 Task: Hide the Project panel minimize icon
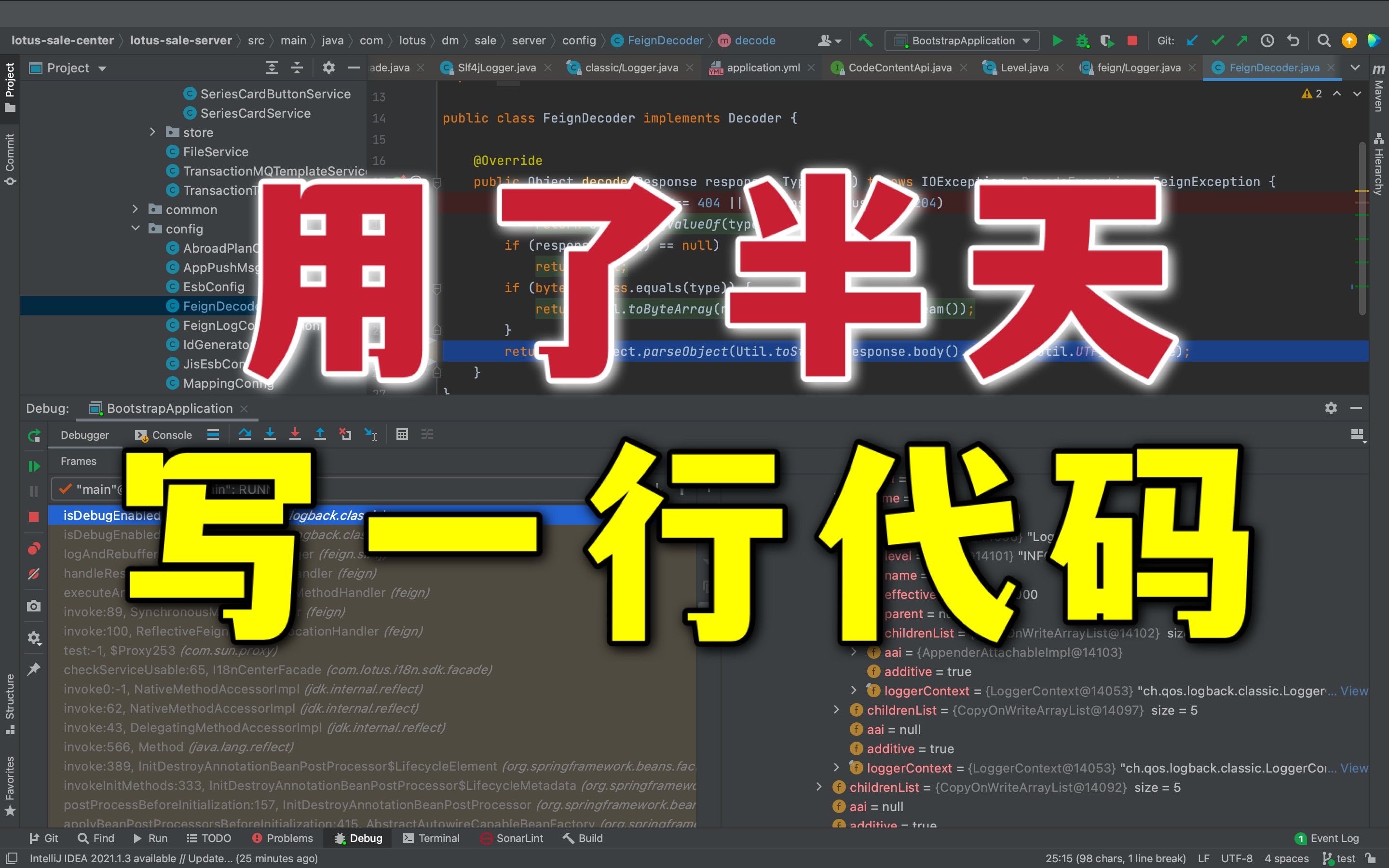(354, 68)
